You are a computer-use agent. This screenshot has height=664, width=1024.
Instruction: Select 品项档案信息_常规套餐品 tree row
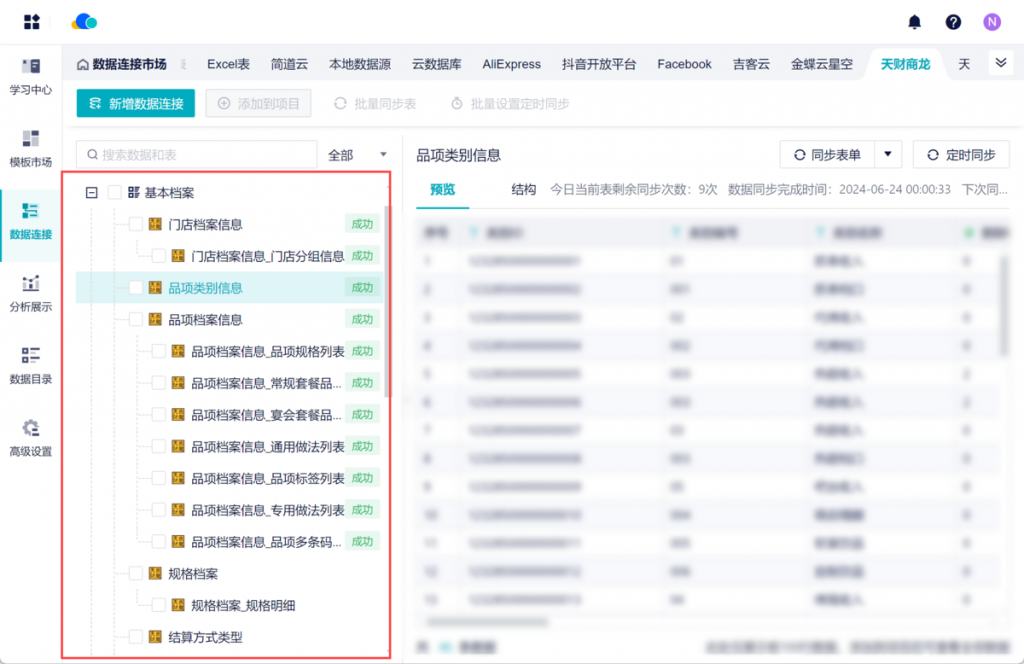point(229,383)
